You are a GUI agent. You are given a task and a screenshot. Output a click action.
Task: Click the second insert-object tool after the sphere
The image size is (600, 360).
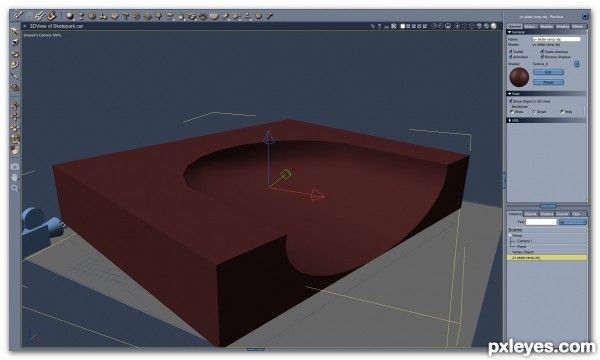(81, 16)
